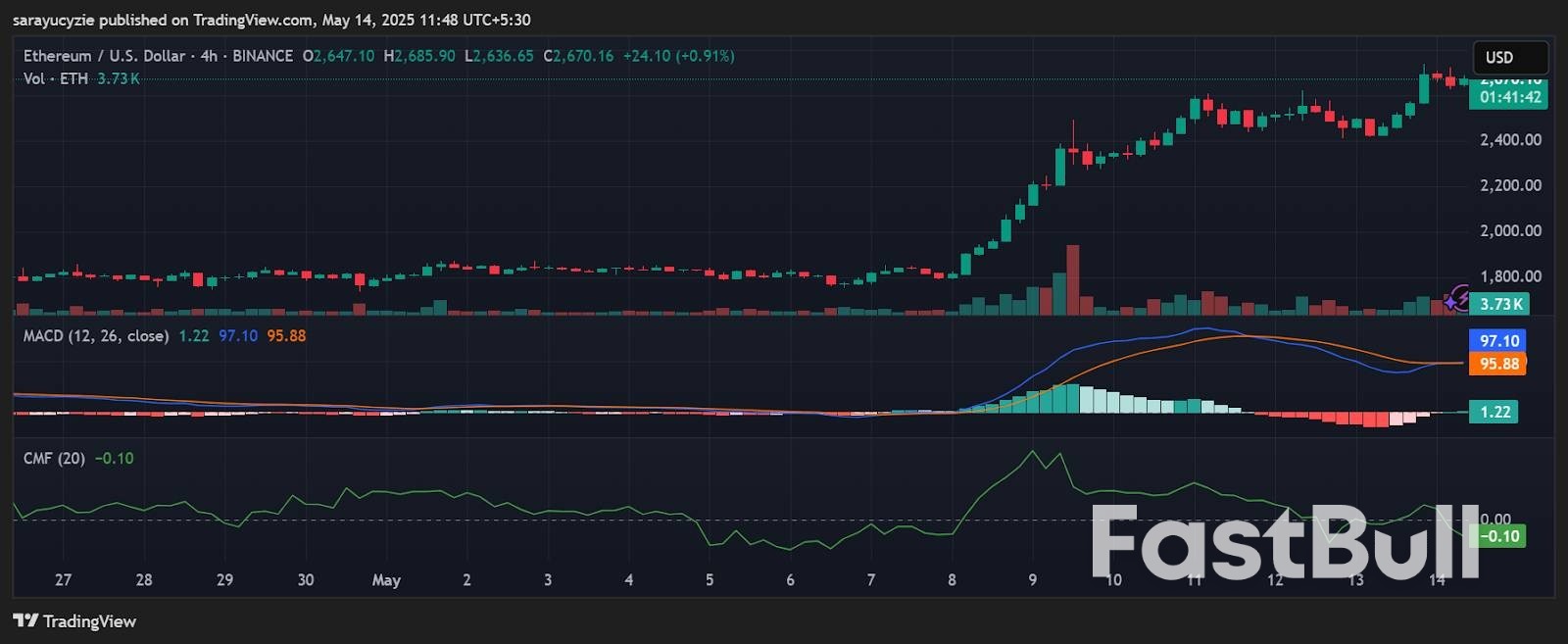This screenshot has width=1568, height=644.
Task: Click the teal 1.22 histogram value tag
Action: click(1494, 412)
